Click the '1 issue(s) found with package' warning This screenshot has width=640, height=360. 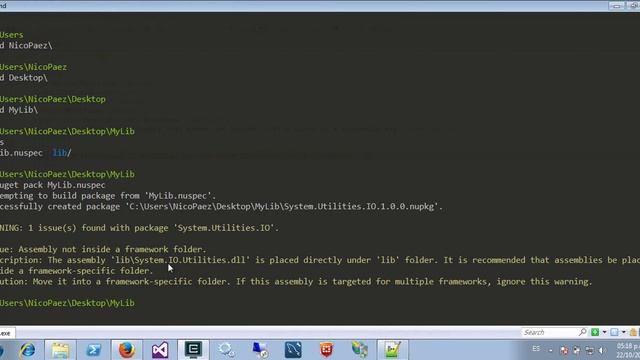click(x=139, y=228)
